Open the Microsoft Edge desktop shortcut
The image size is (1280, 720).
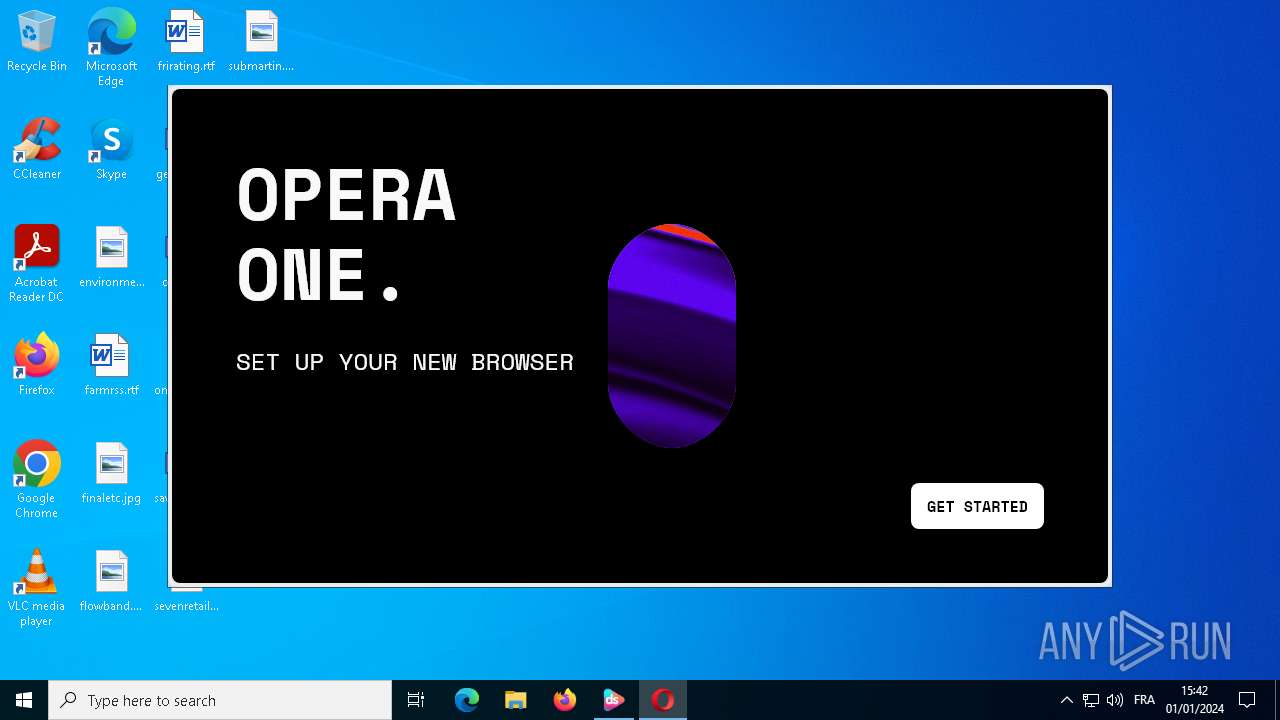(111, 48)
